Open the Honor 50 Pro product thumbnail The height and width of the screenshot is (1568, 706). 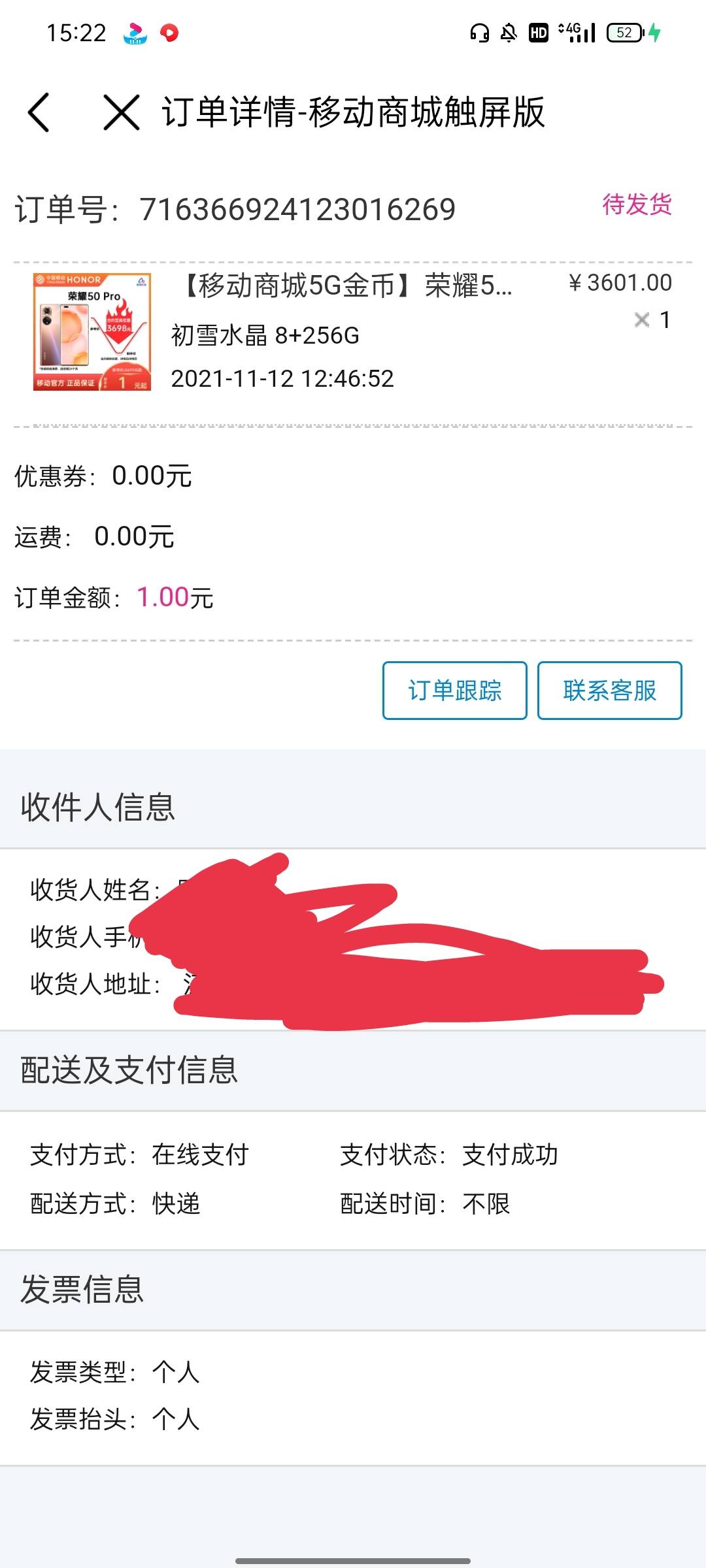click(x=92, y=332)
